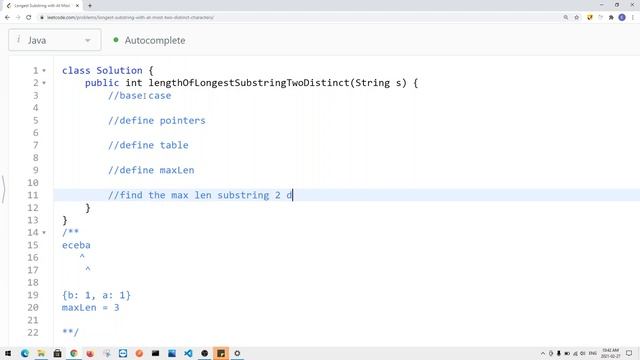This screenshot has height=360, width=640.
Task: Open the taskbar clock and date
Action: (611, 353)
